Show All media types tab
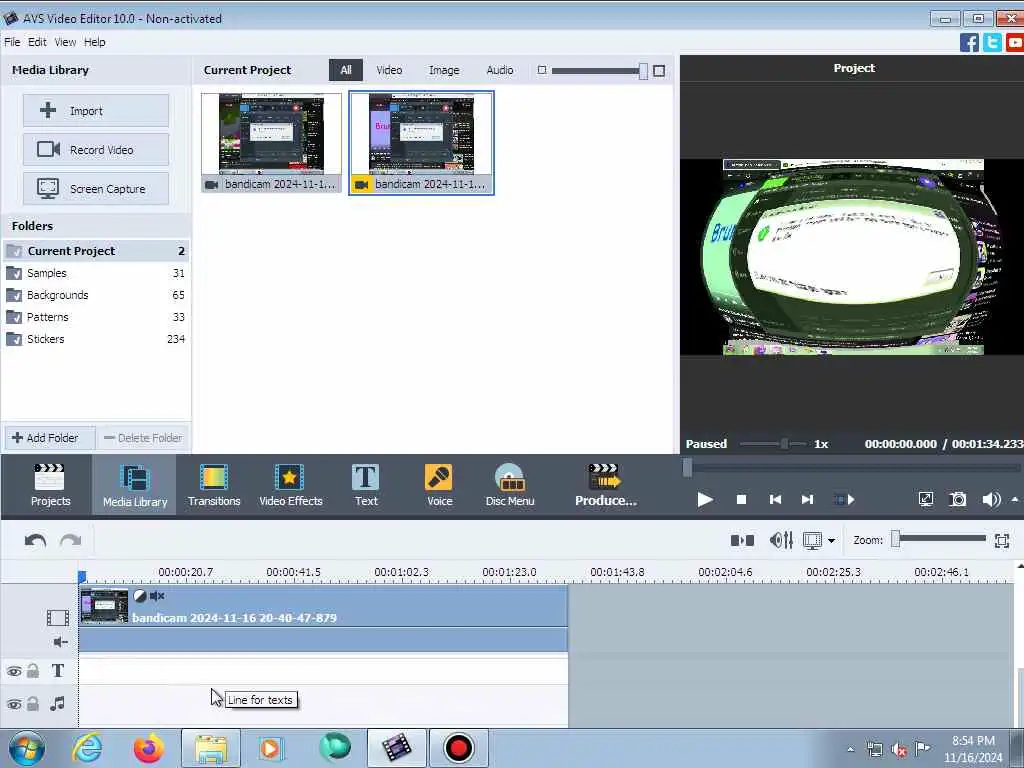1024x768 pixels. tap(345, 70)
